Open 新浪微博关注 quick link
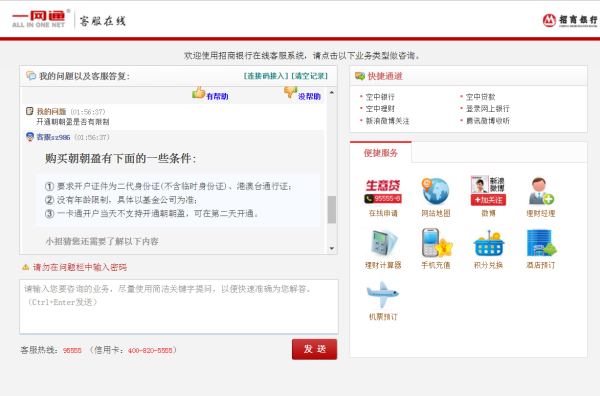The height and width of the screenshot is (396, 600). tap(387, 121)
